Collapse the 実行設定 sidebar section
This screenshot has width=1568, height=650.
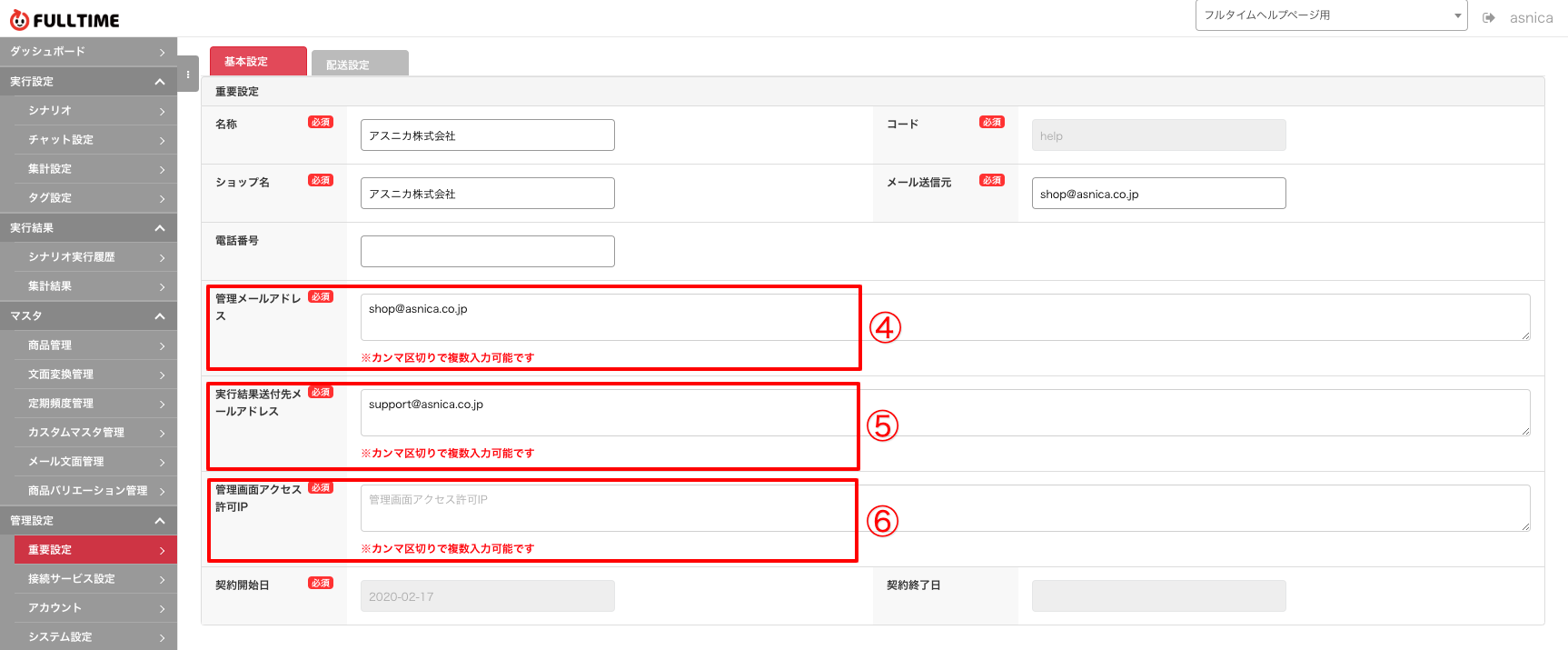click(88, 82)
